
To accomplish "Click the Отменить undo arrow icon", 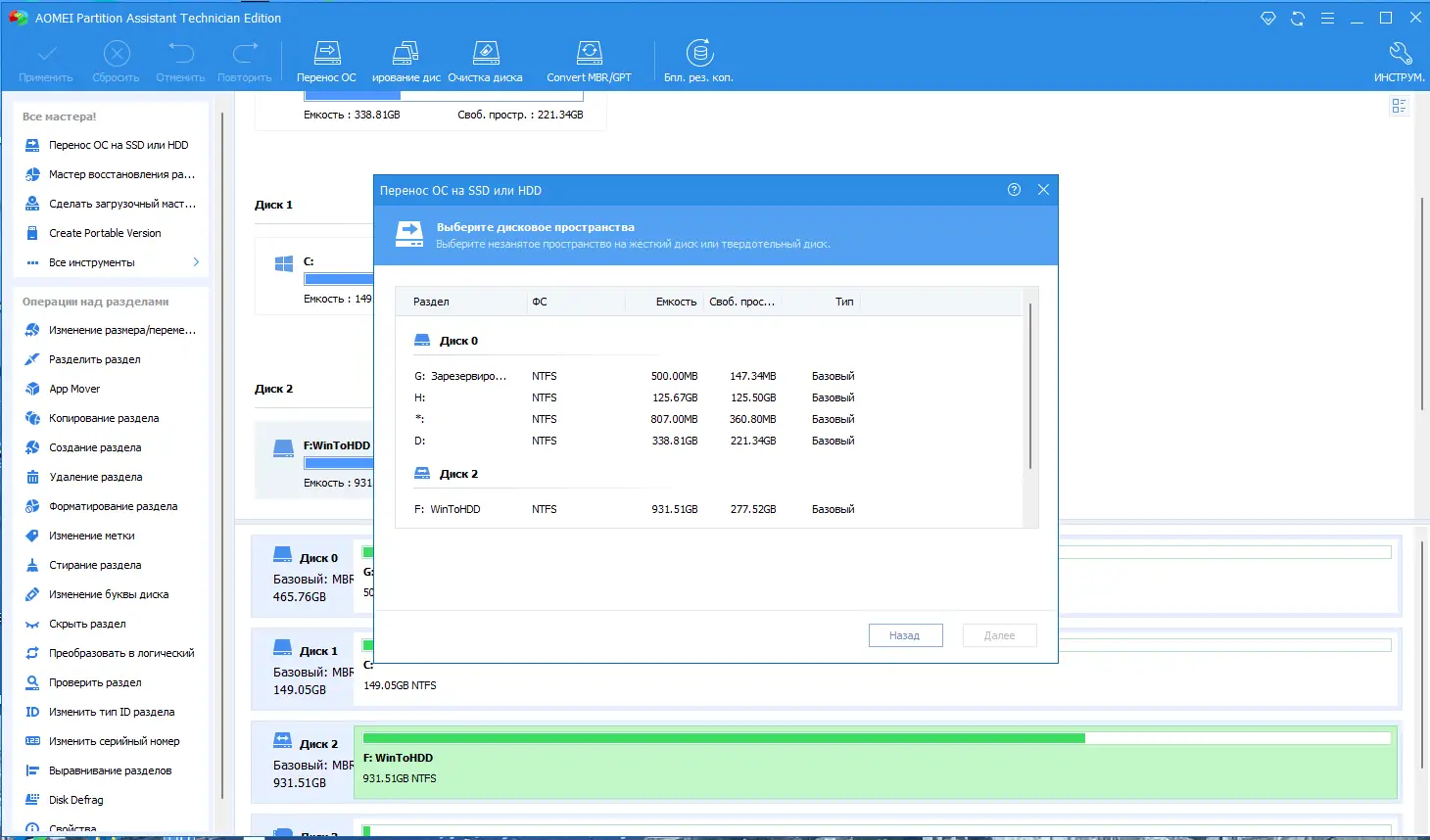I will tap(181, 52).
